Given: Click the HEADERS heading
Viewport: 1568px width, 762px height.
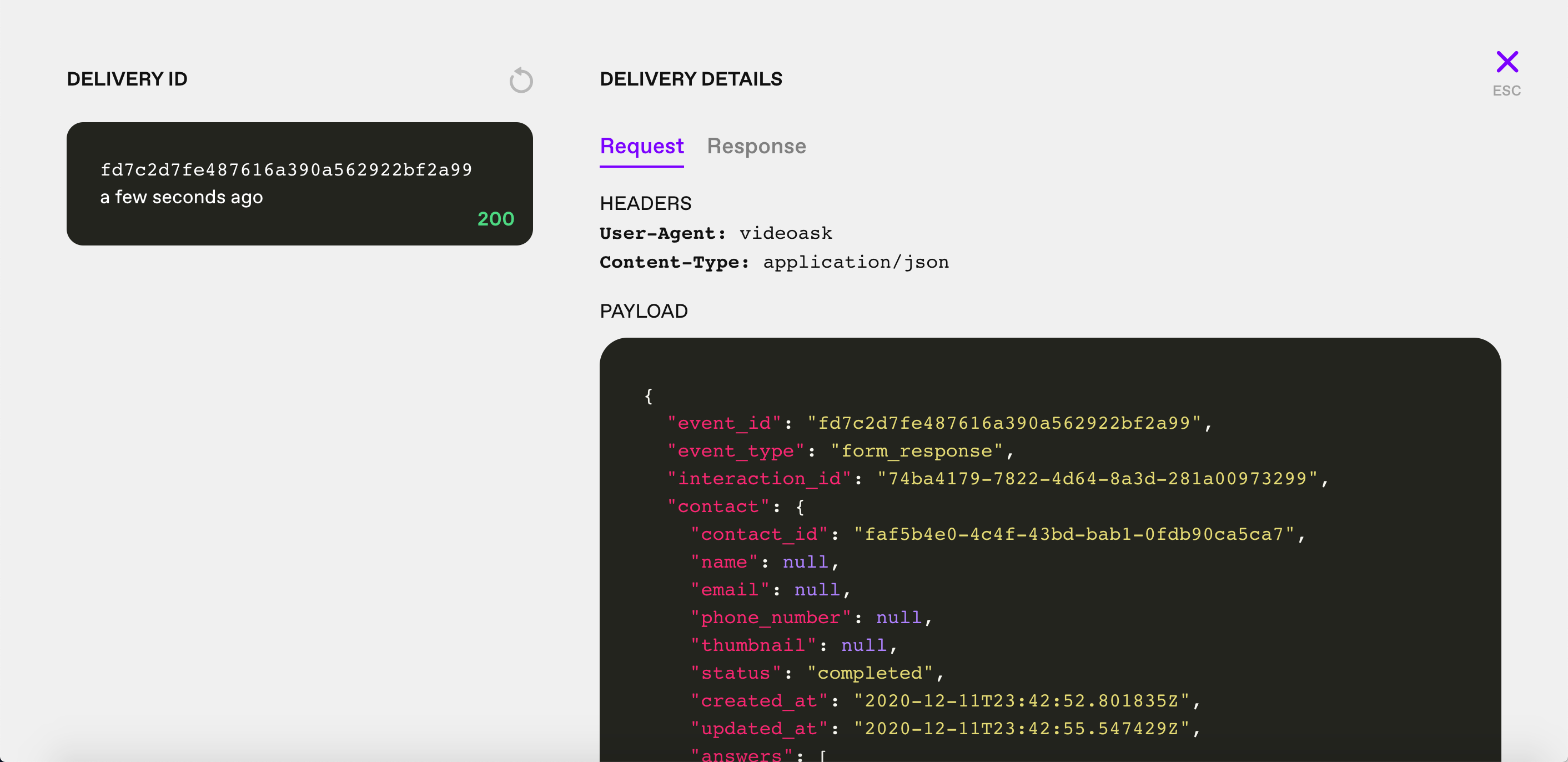Looking at the screenshot, I should (645, 203).
